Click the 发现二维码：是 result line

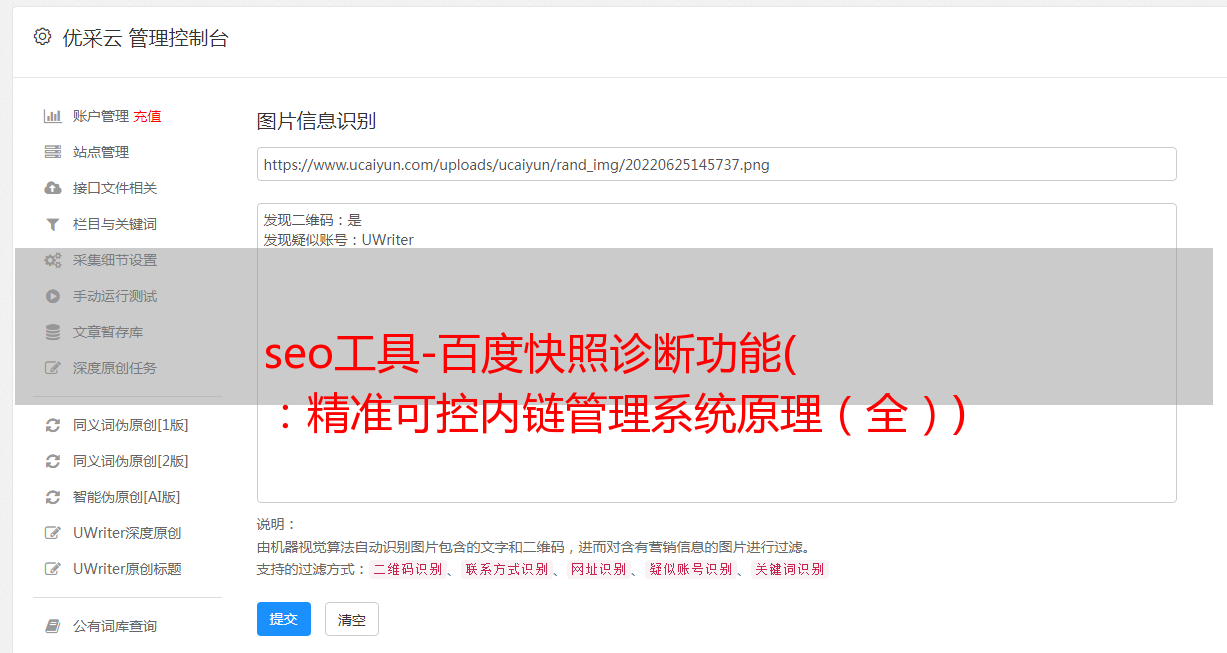[313, 219]
